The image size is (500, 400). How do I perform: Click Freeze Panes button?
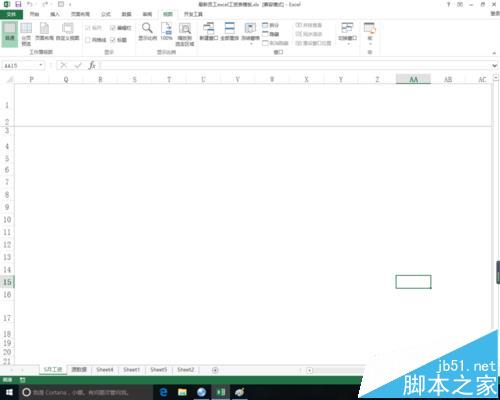tap(250, 33)
